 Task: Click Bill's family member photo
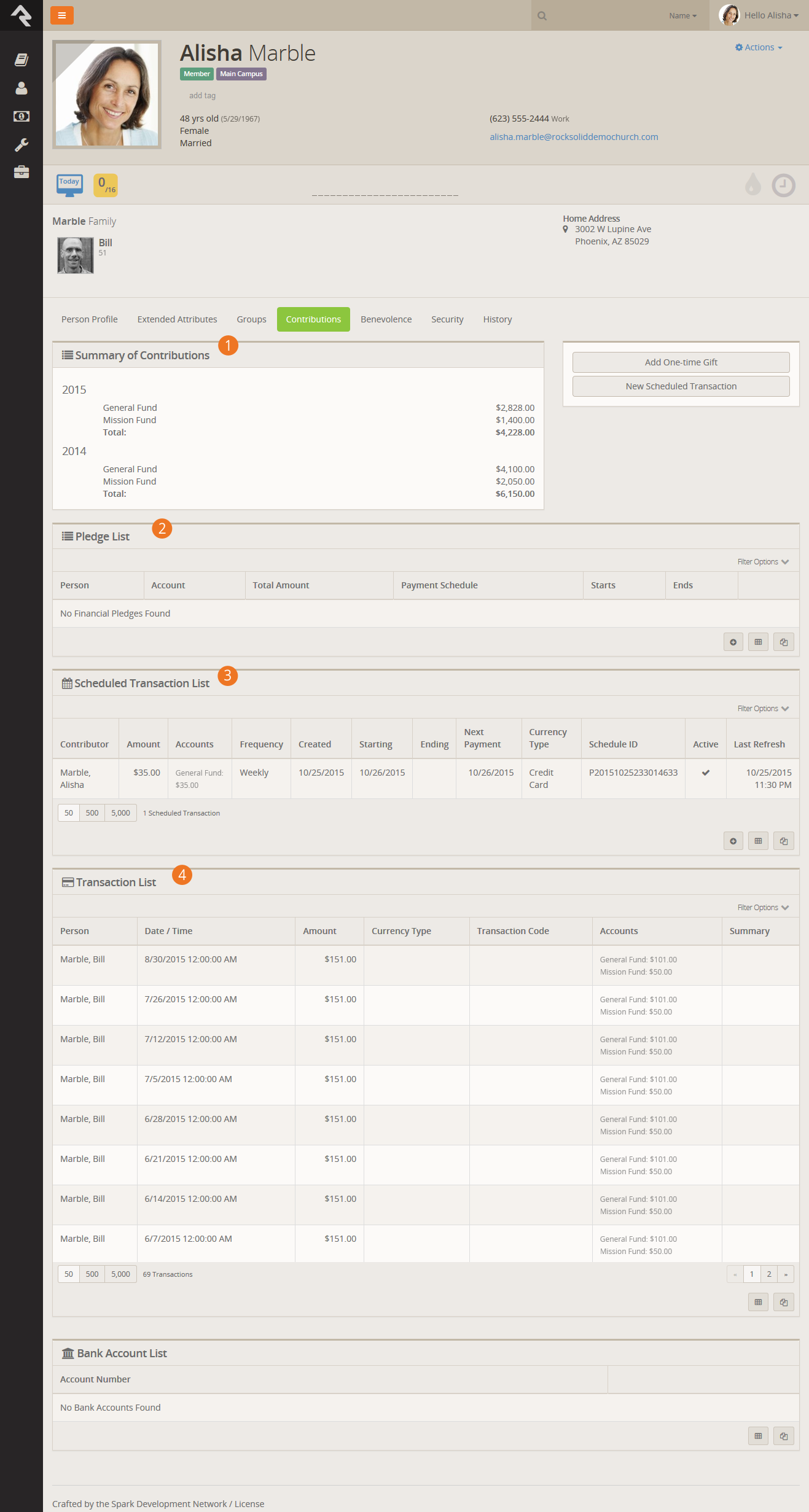[x=76, y=255]
